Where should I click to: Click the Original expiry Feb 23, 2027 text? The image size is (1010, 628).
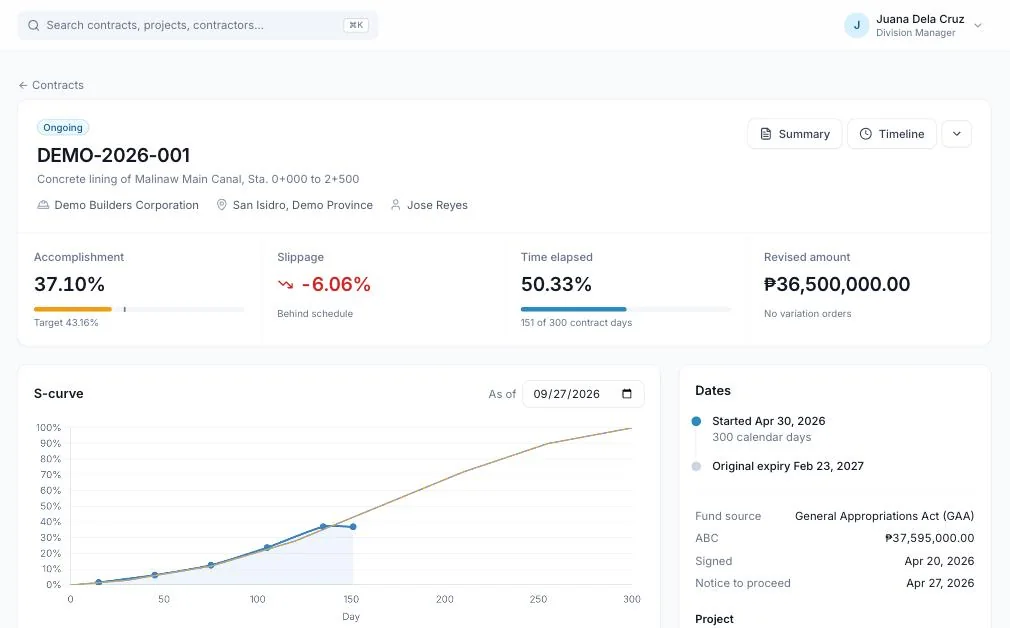(x=788, y=466)
